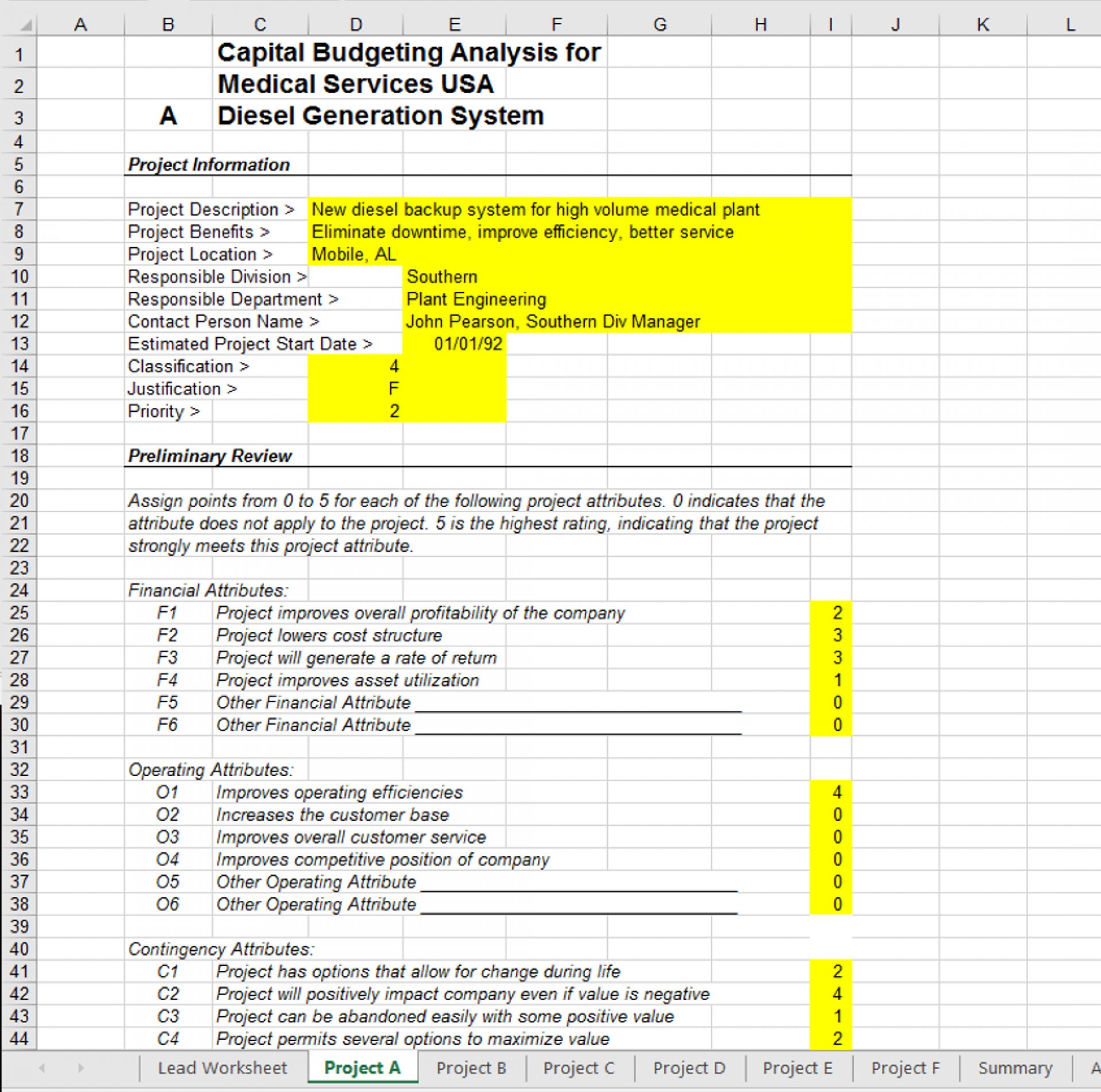1101x1092 pixels.
Task: Select the Eliminate downtime benefits cell
Action: tap(580, 232)
